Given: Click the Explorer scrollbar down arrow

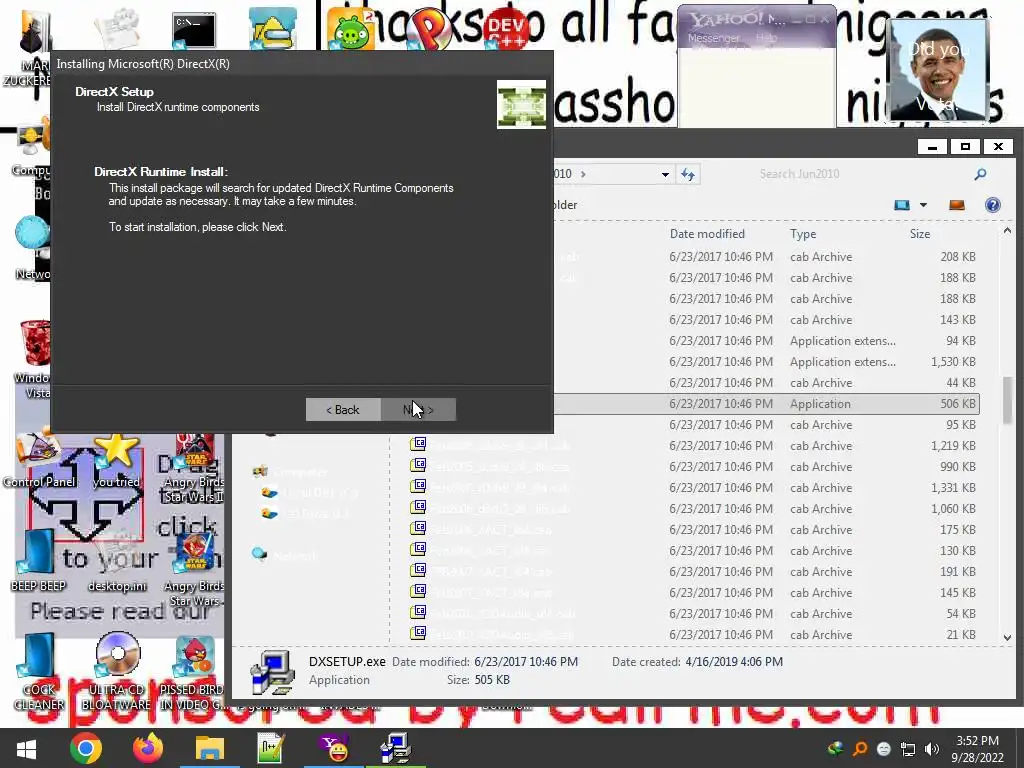Looking at the screenshot, I should pos(1007,637).
